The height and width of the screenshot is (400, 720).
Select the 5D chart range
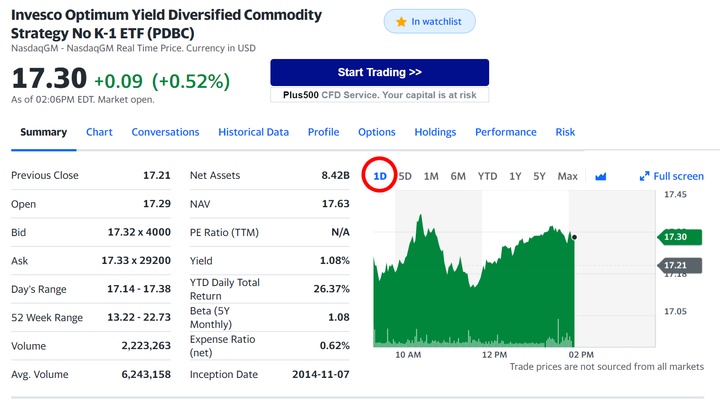(x=405, y=176)
